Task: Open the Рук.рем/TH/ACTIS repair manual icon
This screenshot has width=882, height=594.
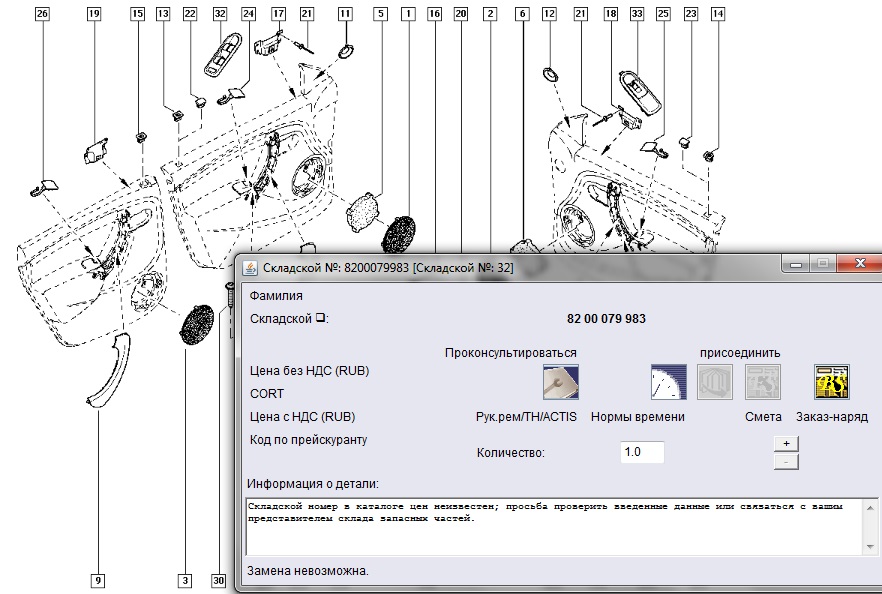Action: click(x=560, y=381)
